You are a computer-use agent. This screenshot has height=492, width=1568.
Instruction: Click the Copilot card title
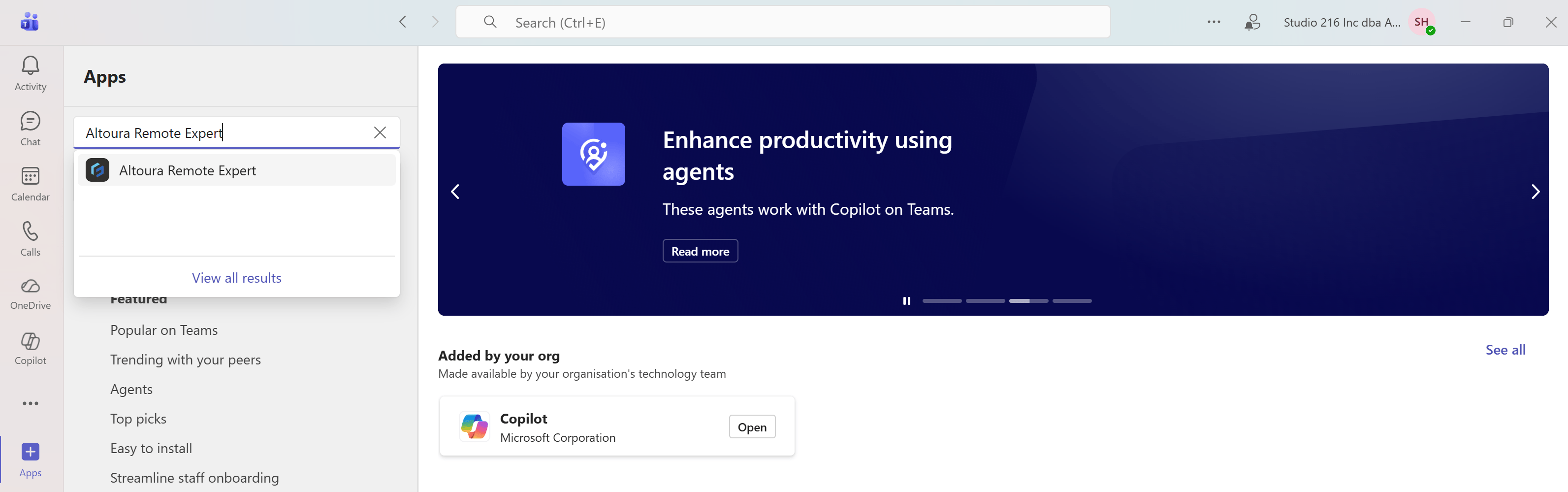coord(523,418)
